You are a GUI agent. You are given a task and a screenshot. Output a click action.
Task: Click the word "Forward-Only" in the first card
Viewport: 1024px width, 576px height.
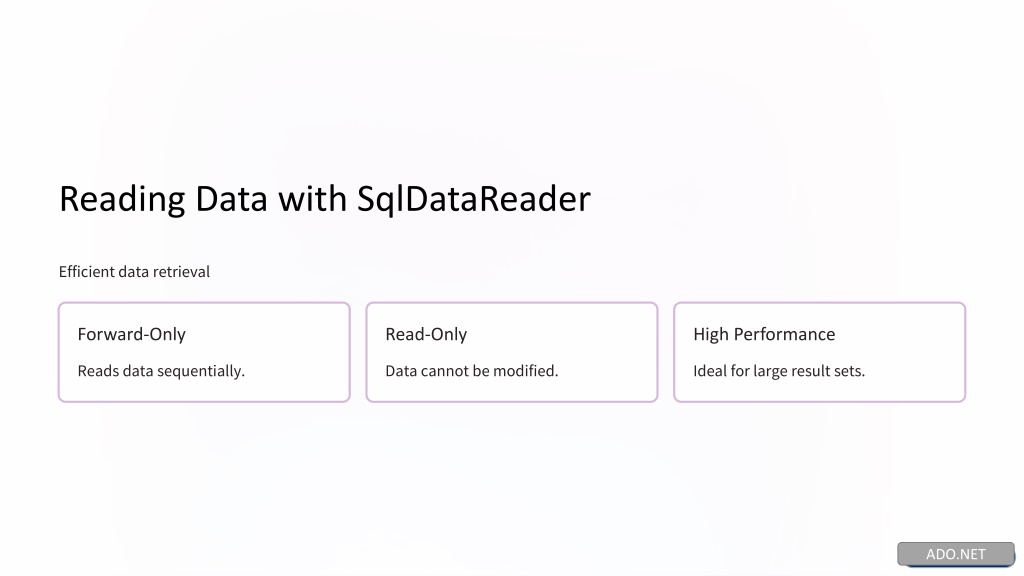coord(131,334)
